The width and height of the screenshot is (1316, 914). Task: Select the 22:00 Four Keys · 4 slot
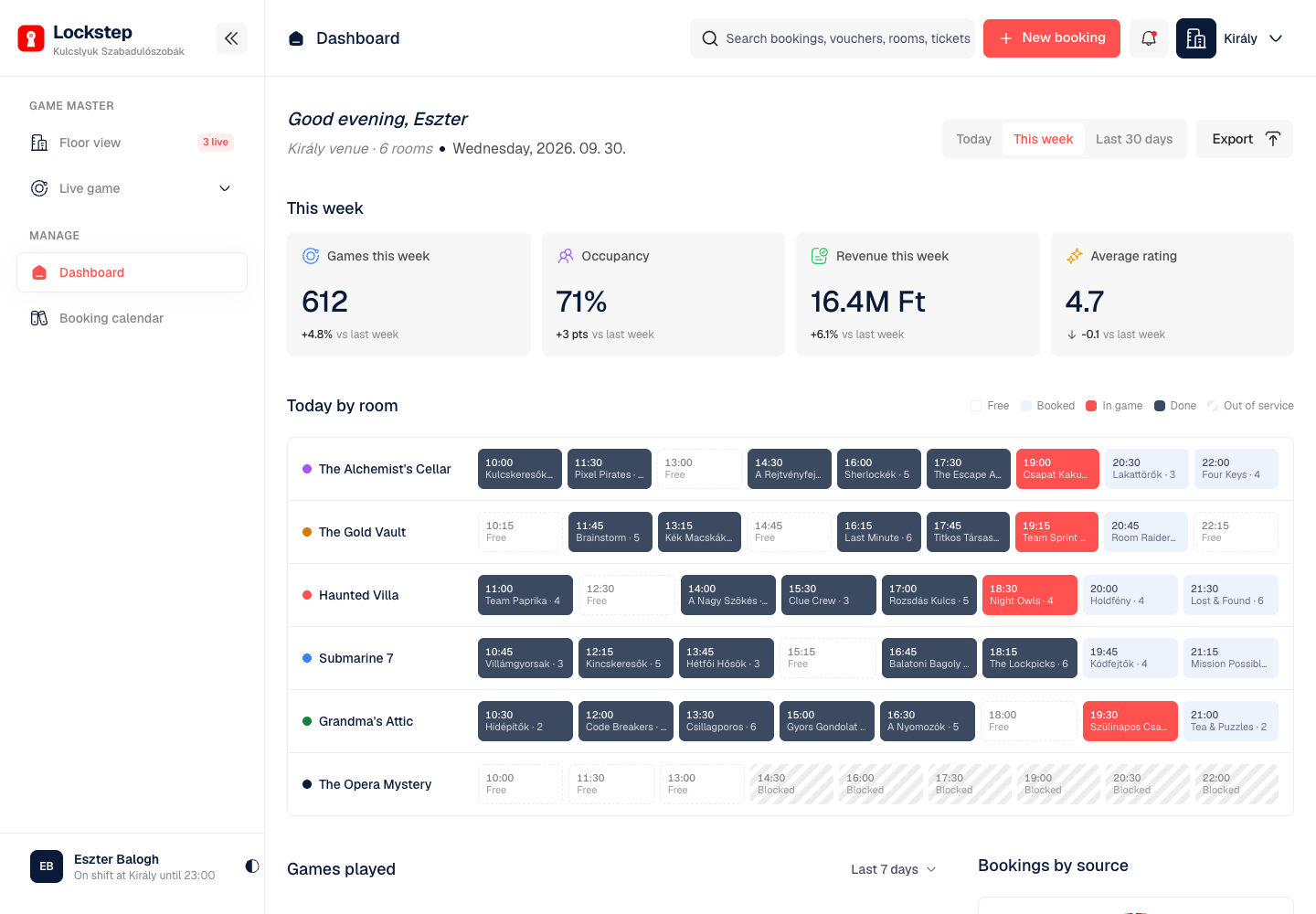click(1236, 469)
